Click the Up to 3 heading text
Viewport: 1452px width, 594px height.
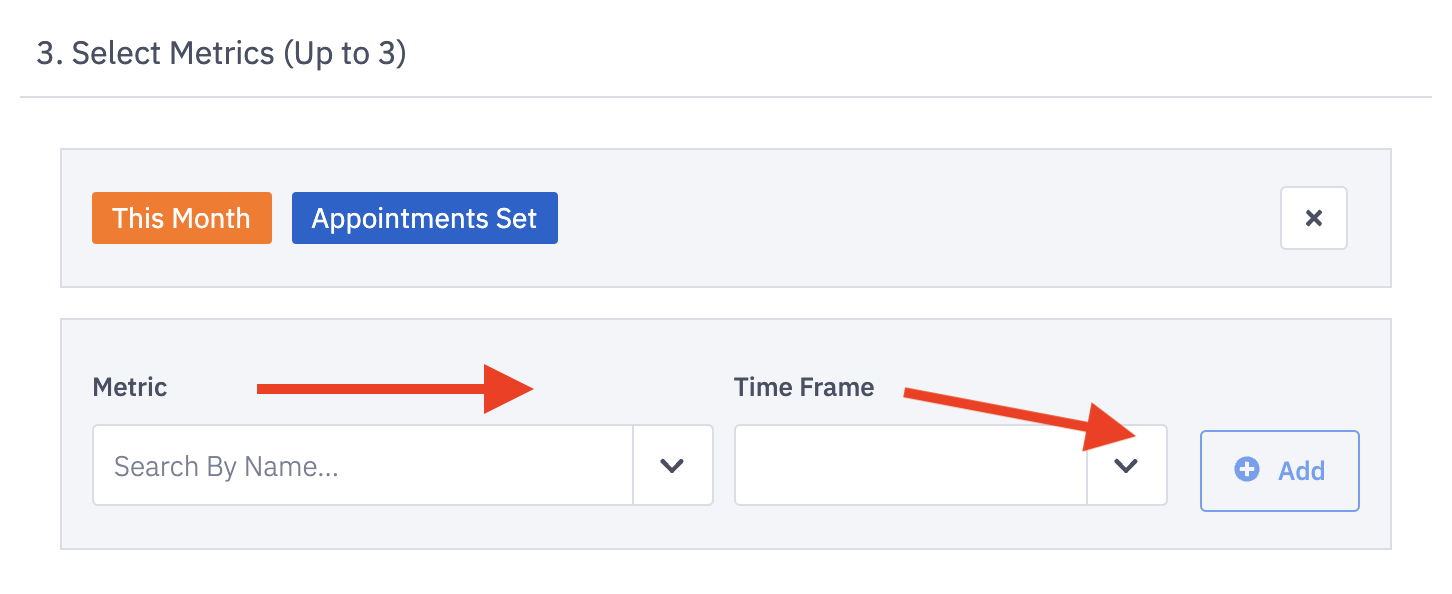tap(345, 53)
